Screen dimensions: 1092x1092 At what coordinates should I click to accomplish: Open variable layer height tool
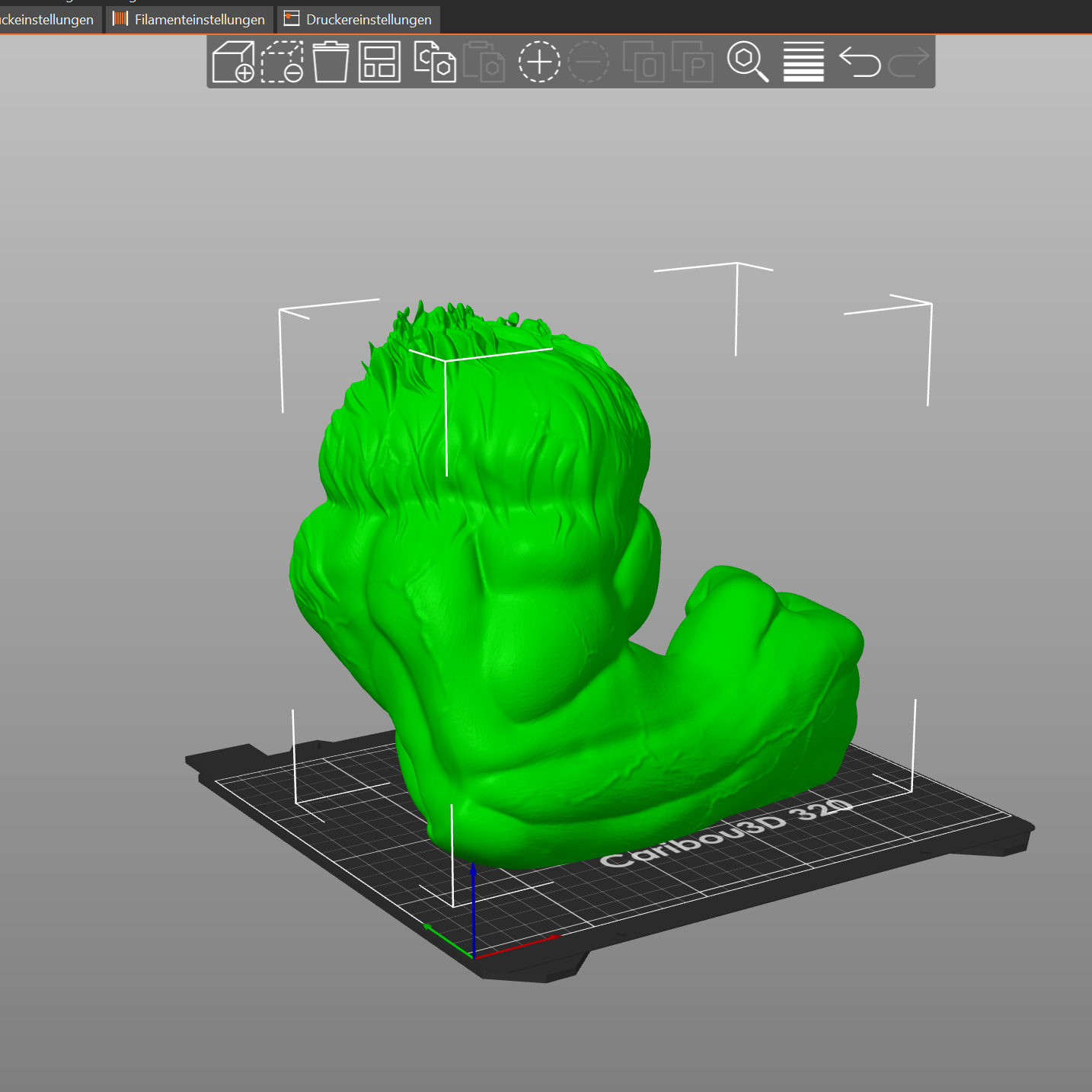click(x=803, y=62)
